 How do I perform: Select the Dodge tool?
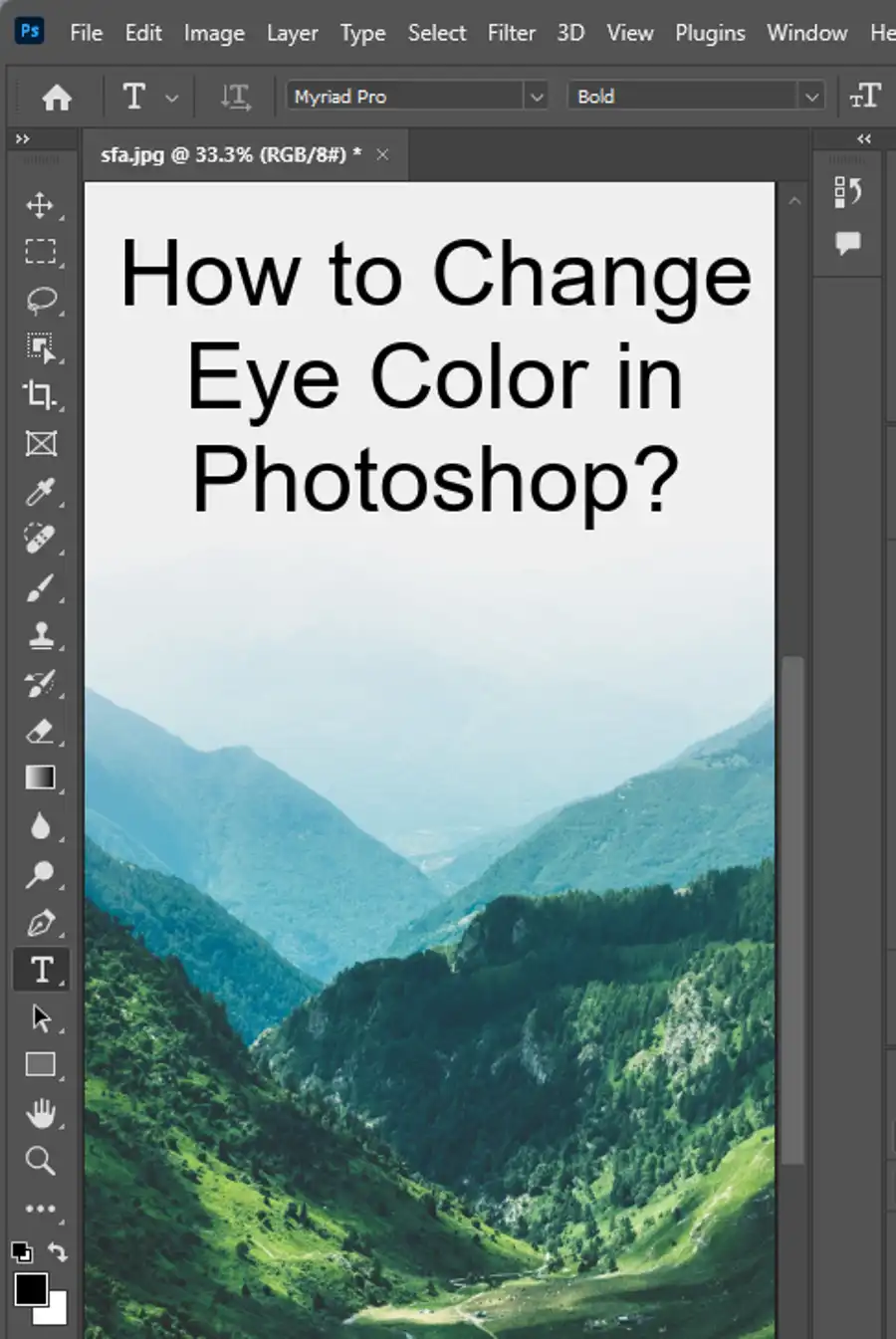pos(40,874)
